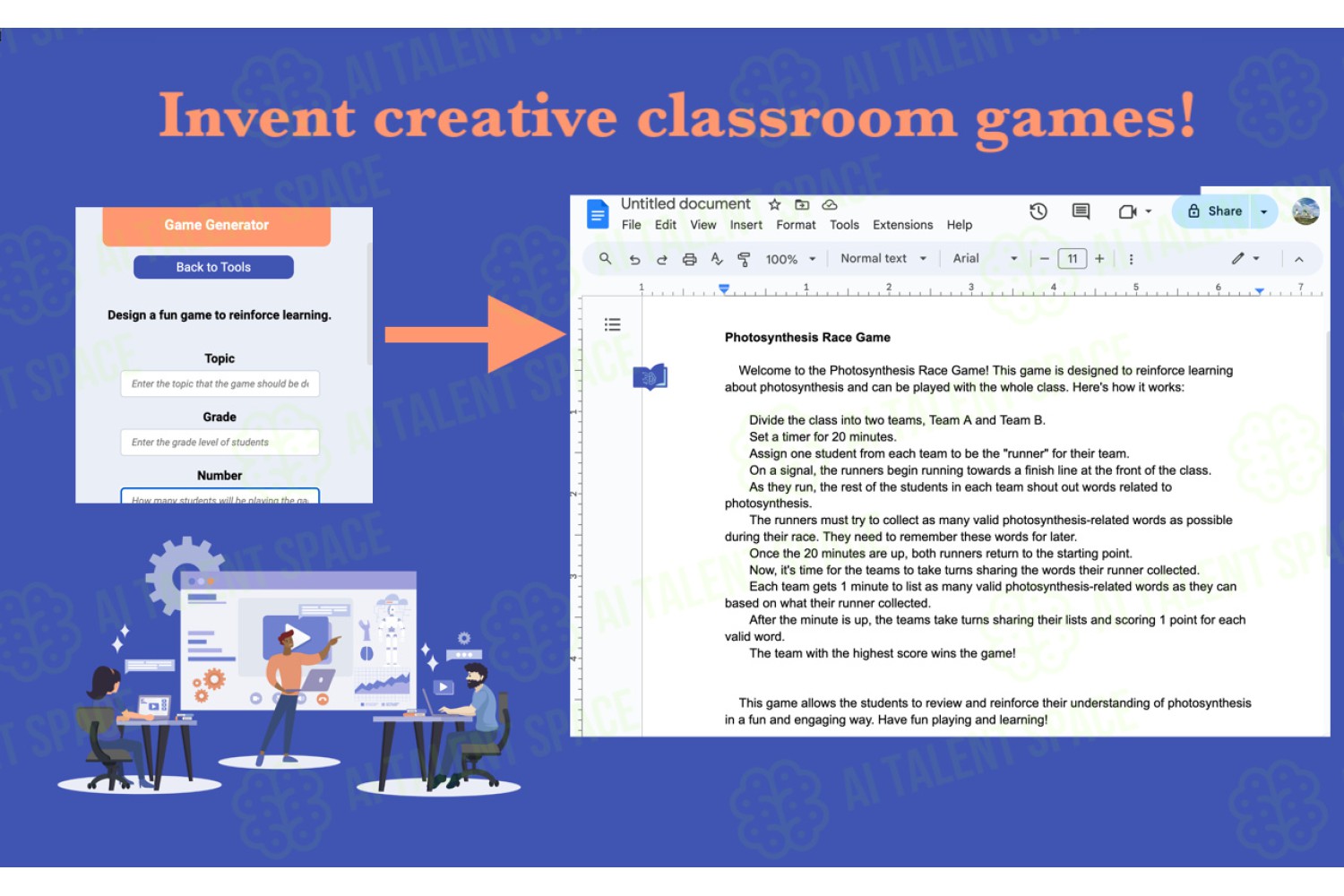Open the Normal text style dropdown
This screenshot has width=1344, height=896.
point(883,258)
